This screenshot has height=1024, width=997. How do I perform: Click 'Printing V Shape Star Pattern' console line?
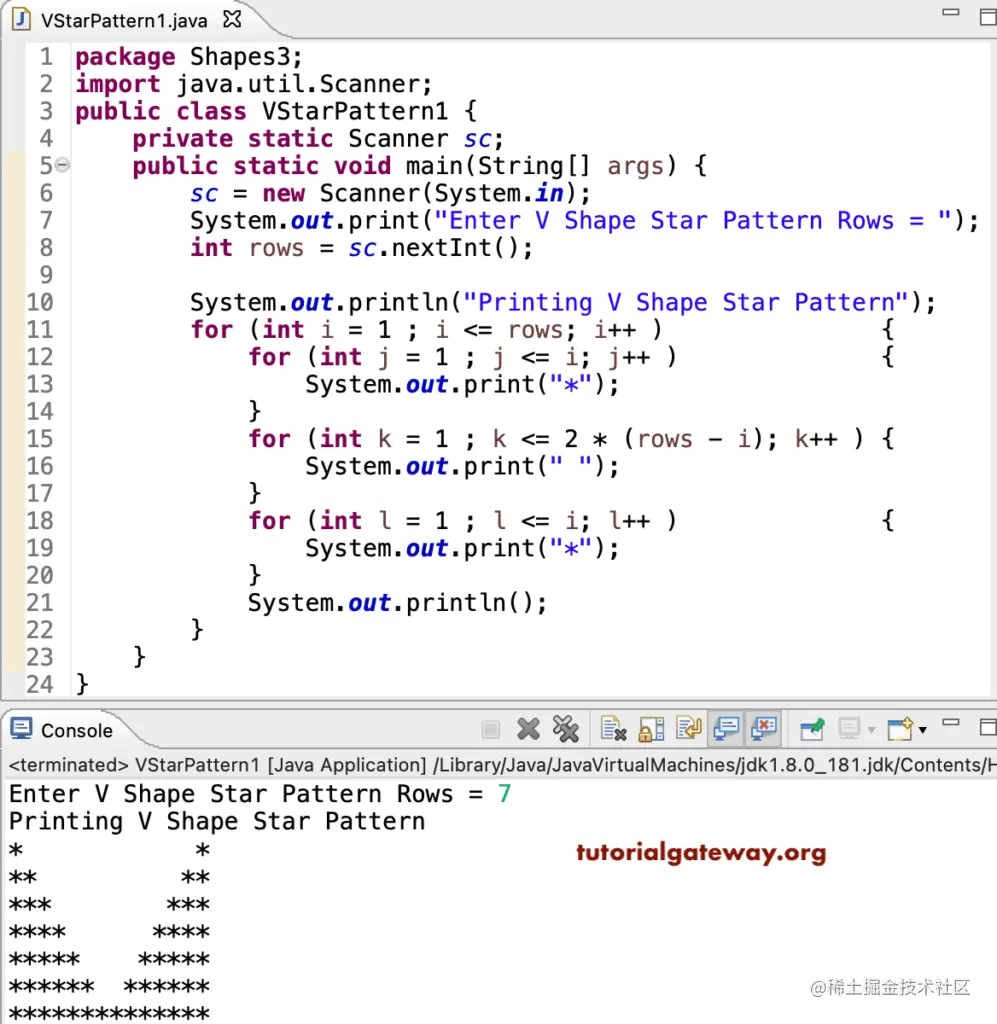point(217,821)
